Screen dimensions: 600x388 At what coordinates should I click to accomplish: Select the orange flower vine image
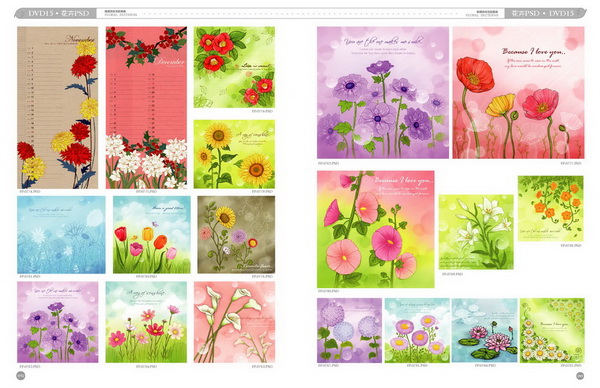pyautogui.click(x=551, y=209)
